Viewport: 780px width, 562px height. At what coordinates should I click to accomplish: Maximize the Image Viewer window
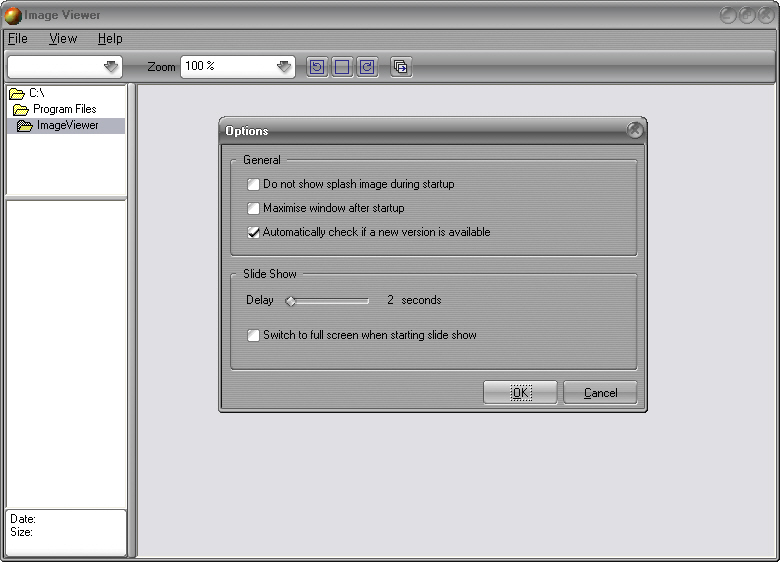[747, 15]
